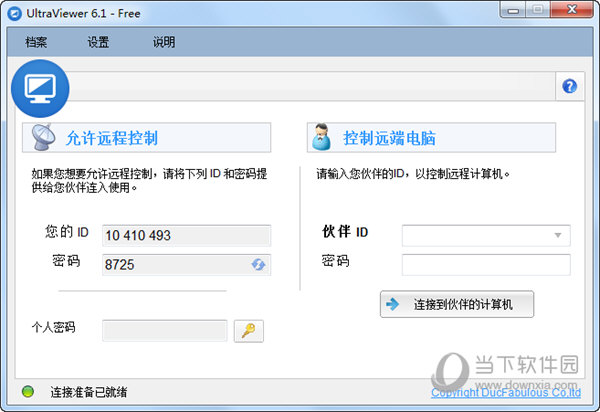
Task: Click the green connection status indicator
Action: click(x=28, y=391)
